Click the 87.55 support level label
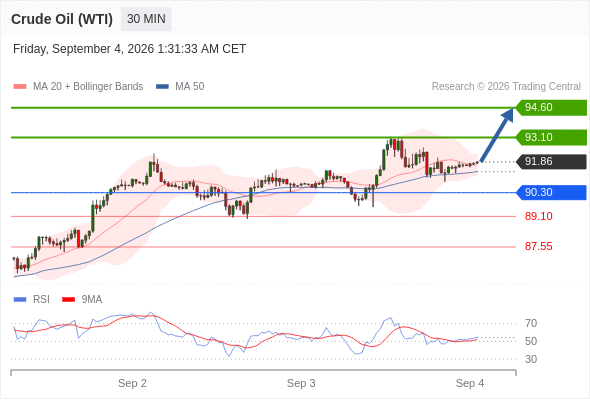The image size is (590, 400). pyautogui.click(x=538, y=246)
